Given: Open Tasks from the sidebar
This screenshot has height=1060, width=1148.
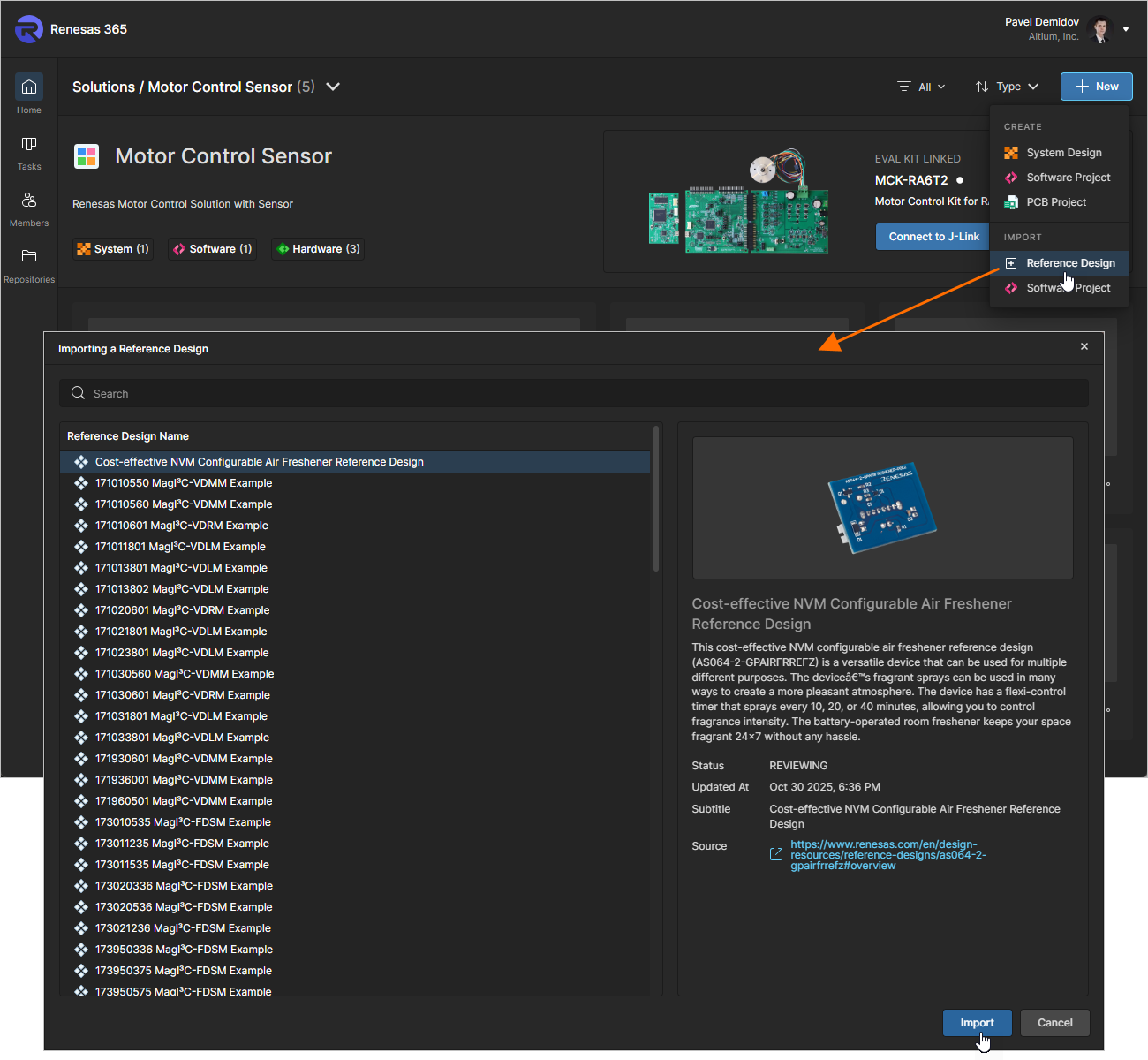Looking at the screenshot, I should (x=29, y=144).
